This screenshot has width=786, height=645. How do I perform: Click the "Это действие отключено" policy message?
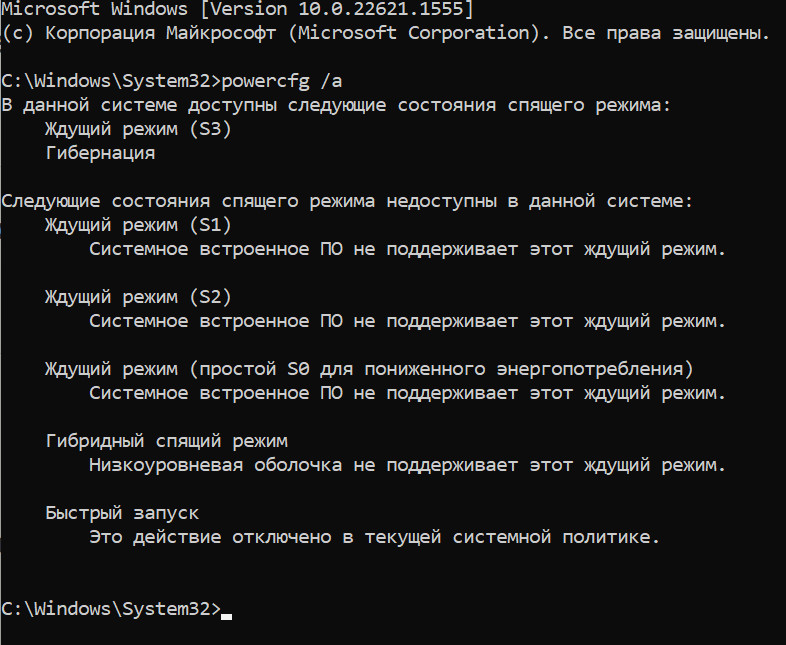(x=374, y=537)
